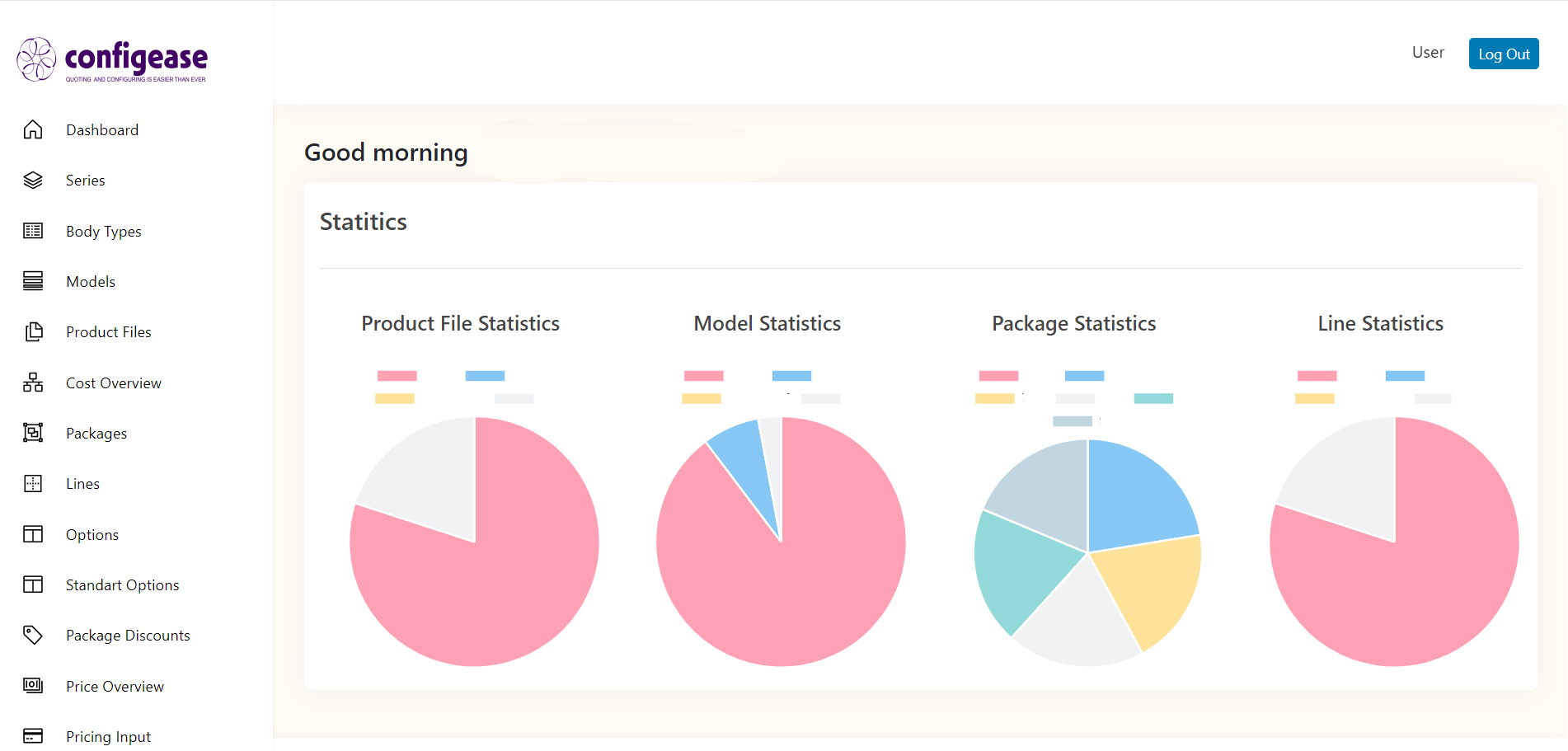The height and width of the screenshot is (751, 1568).
Task: Select the Price Overview cash icon
Action: (33, 685)
